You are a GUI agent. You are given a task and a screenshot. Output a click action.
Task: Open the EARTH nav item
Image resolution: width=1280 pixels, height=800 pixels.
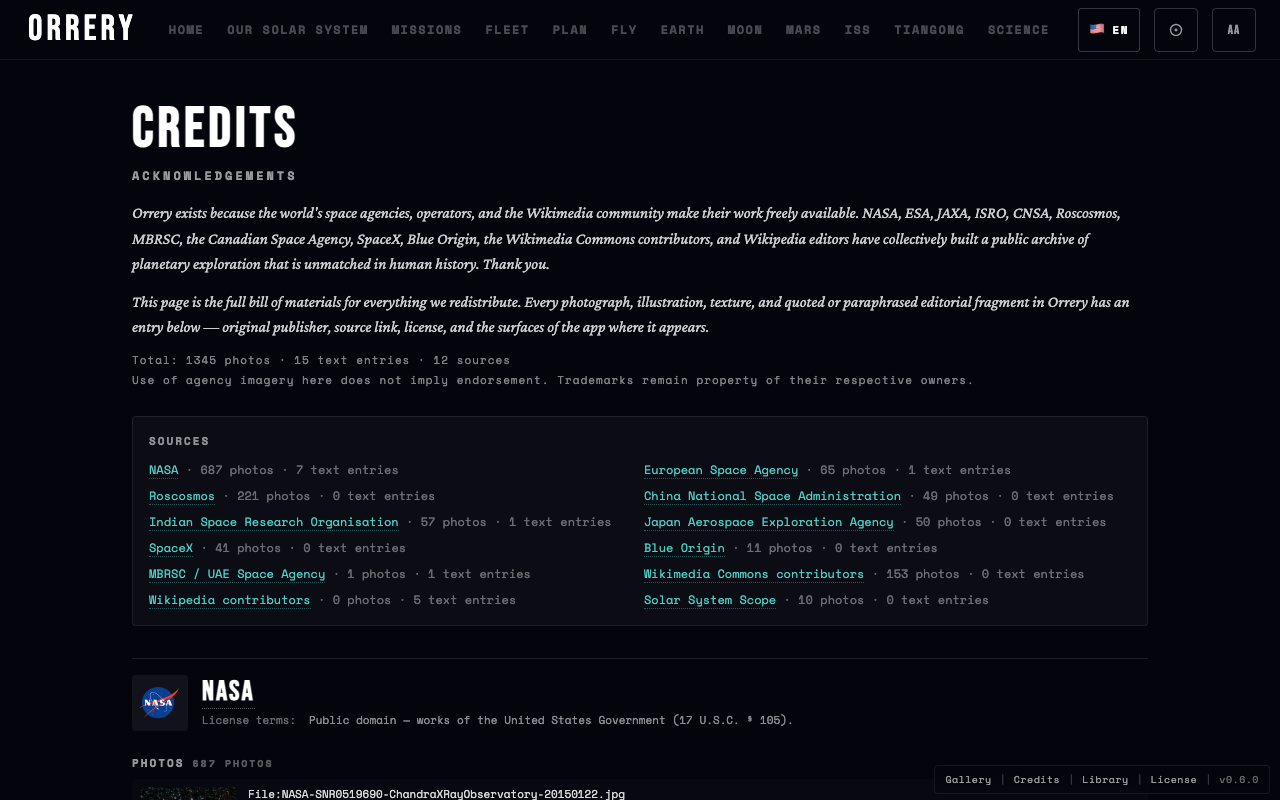[682, 30]
